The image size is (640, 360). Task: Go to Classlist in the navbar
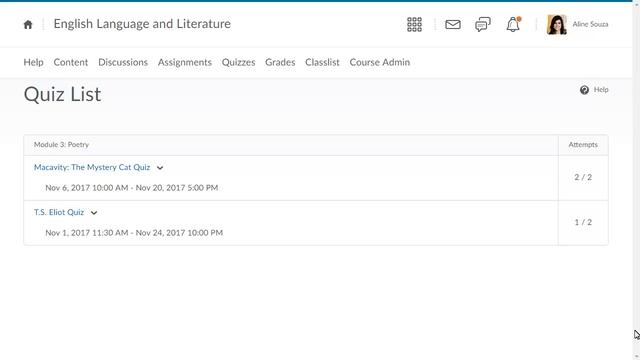click(322, 62)
